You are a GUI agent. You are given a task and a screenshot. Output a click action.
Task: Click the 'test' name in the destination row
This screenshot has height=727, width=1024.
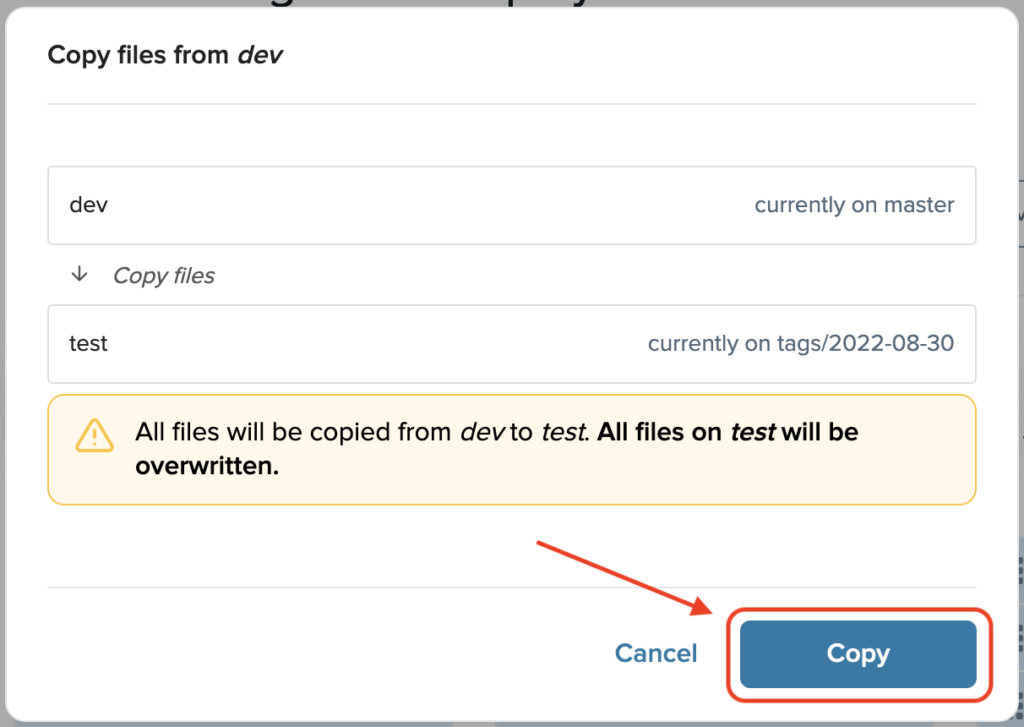(88, 344)
